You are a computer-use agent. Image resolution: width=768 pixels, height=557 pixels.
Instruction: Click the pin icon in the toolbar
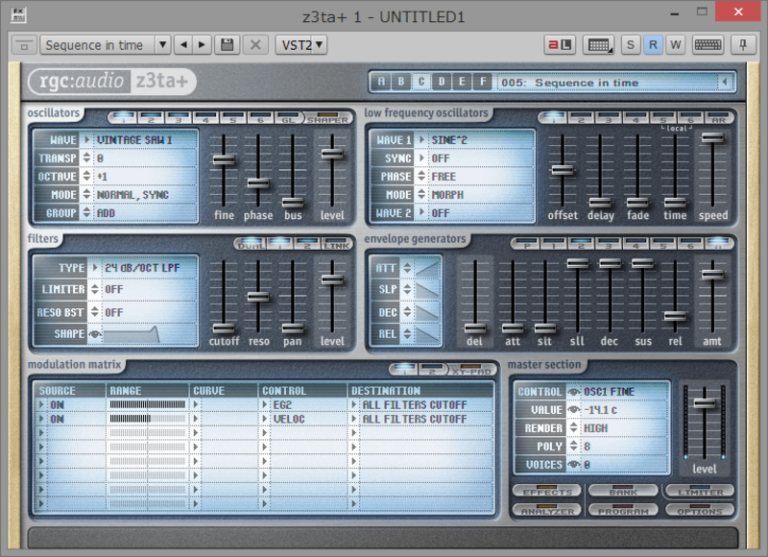pyautogui.click(x=743, y=45)
